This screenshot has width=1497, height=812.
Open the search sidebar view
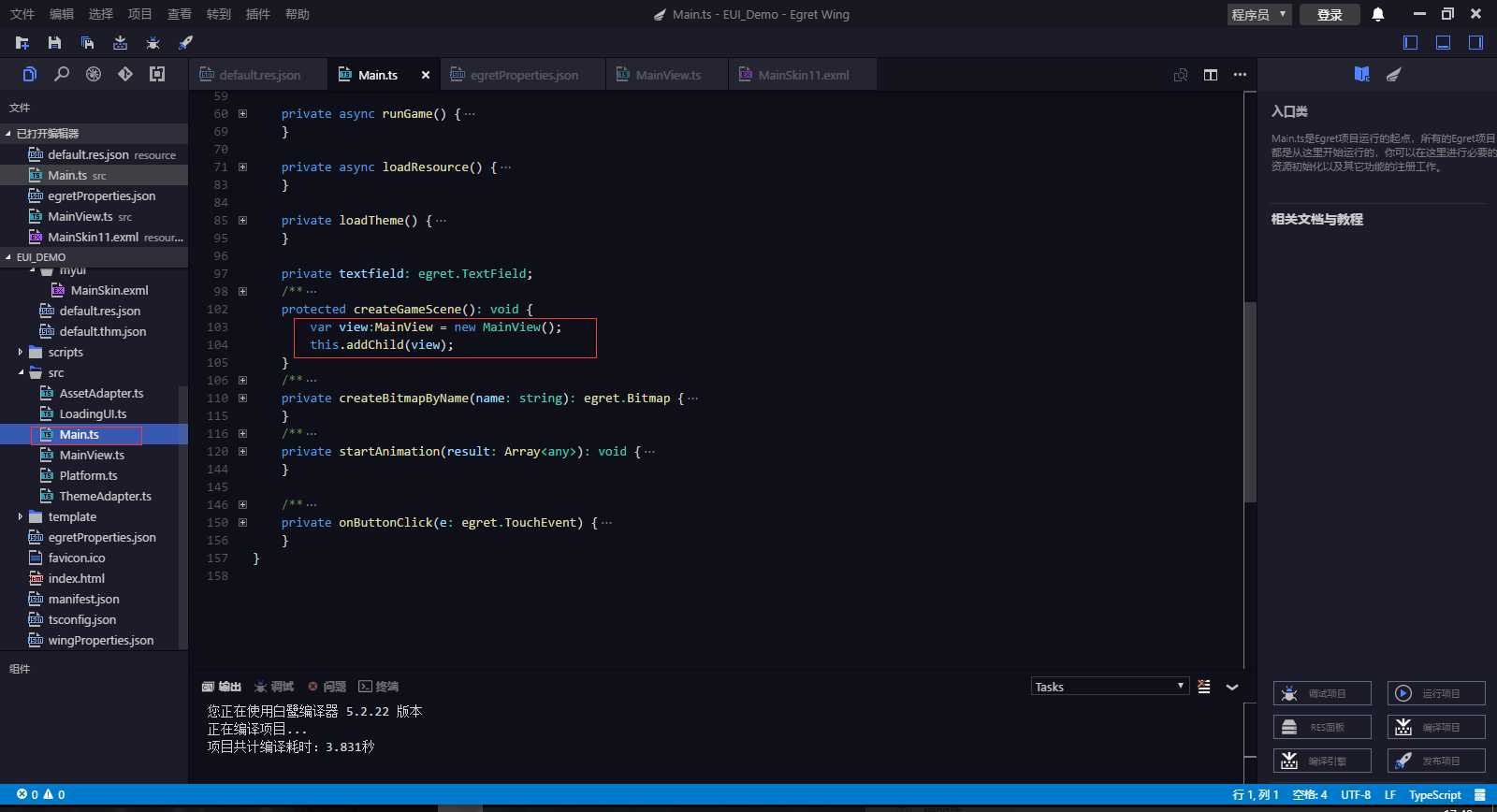point(62,74)
